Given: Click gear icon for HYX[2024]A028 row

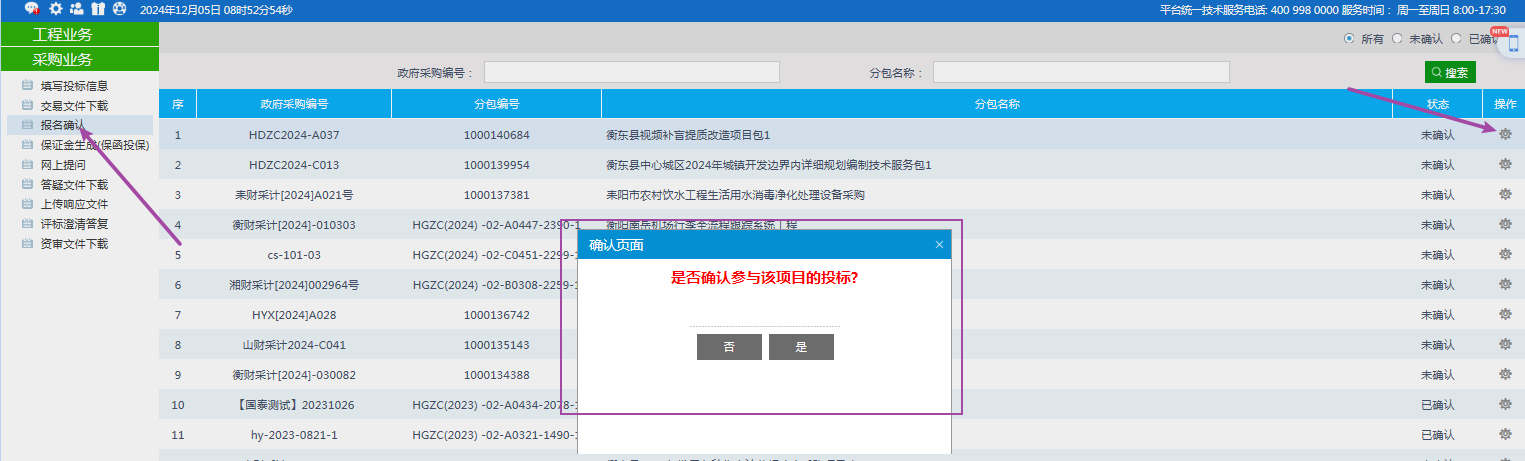Looking at the screenshot, I should 1505,314.
